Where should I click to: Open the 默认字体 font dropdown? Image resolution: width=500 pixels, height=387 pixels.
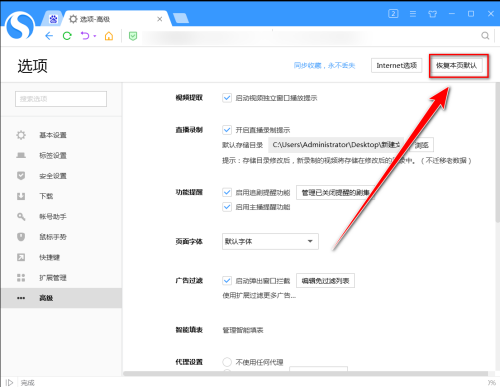coord(270,241)
